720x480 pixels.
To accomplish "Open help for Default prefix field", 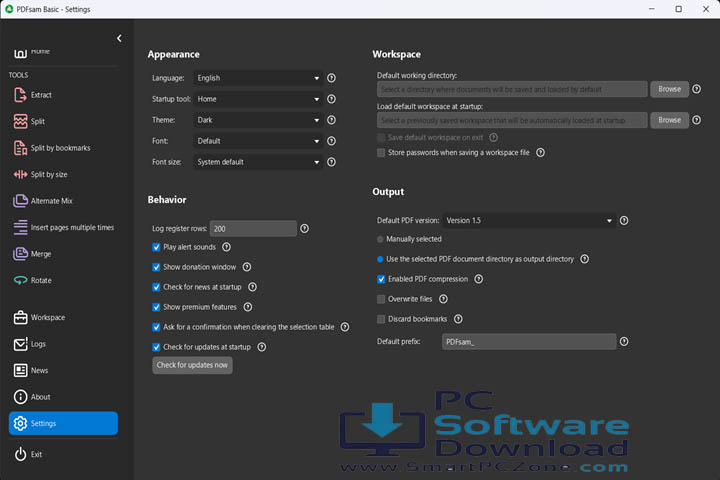I will [624, 341].
